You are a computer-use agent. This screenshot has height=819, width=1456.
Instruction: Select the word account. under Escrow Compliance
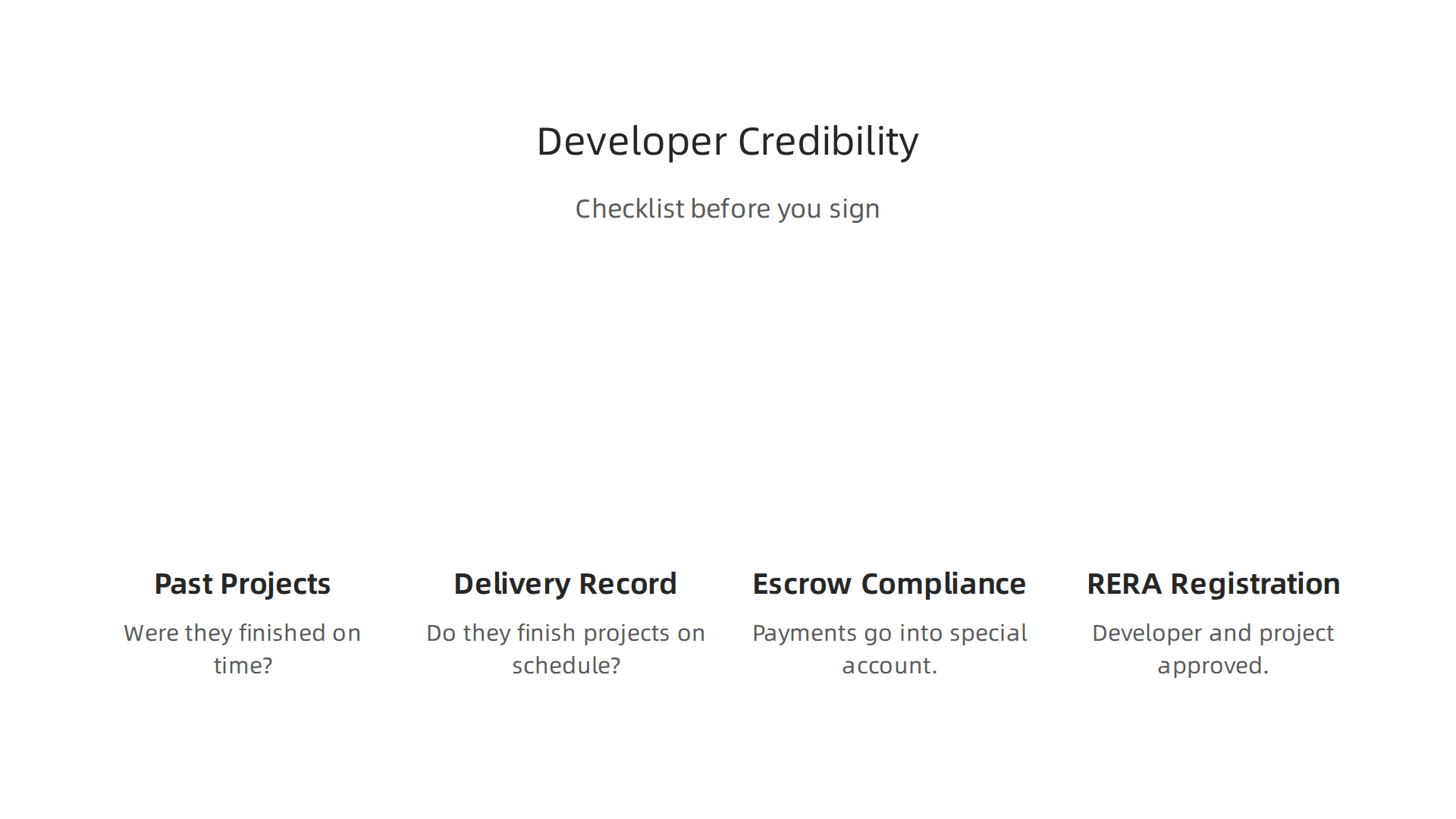pos(890,666)
